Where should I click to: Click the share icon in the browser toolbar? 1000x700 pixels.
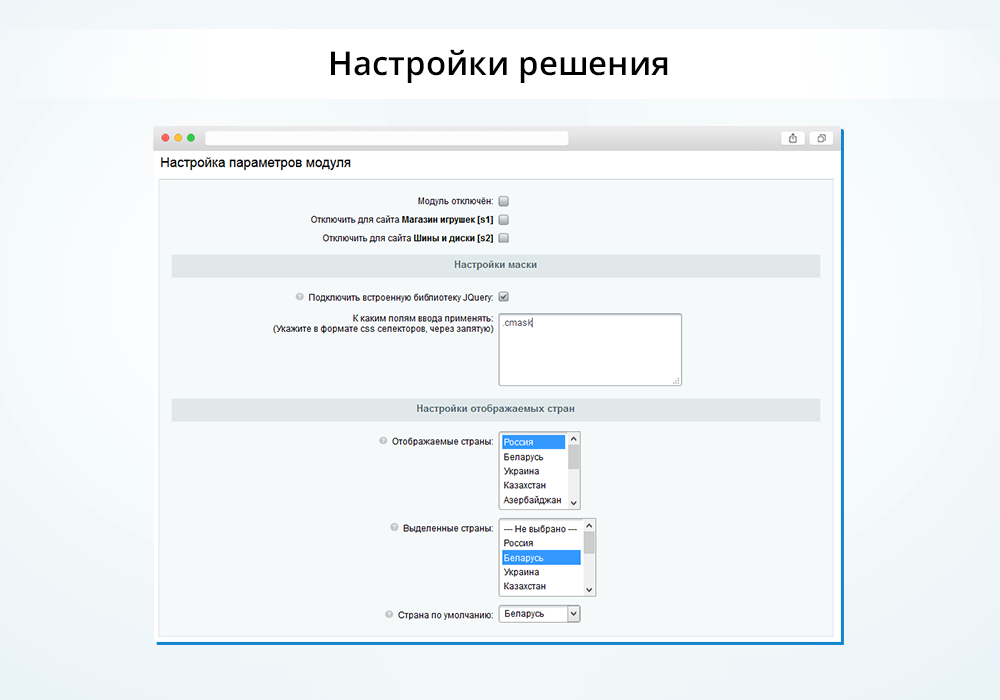click(792, 138)
